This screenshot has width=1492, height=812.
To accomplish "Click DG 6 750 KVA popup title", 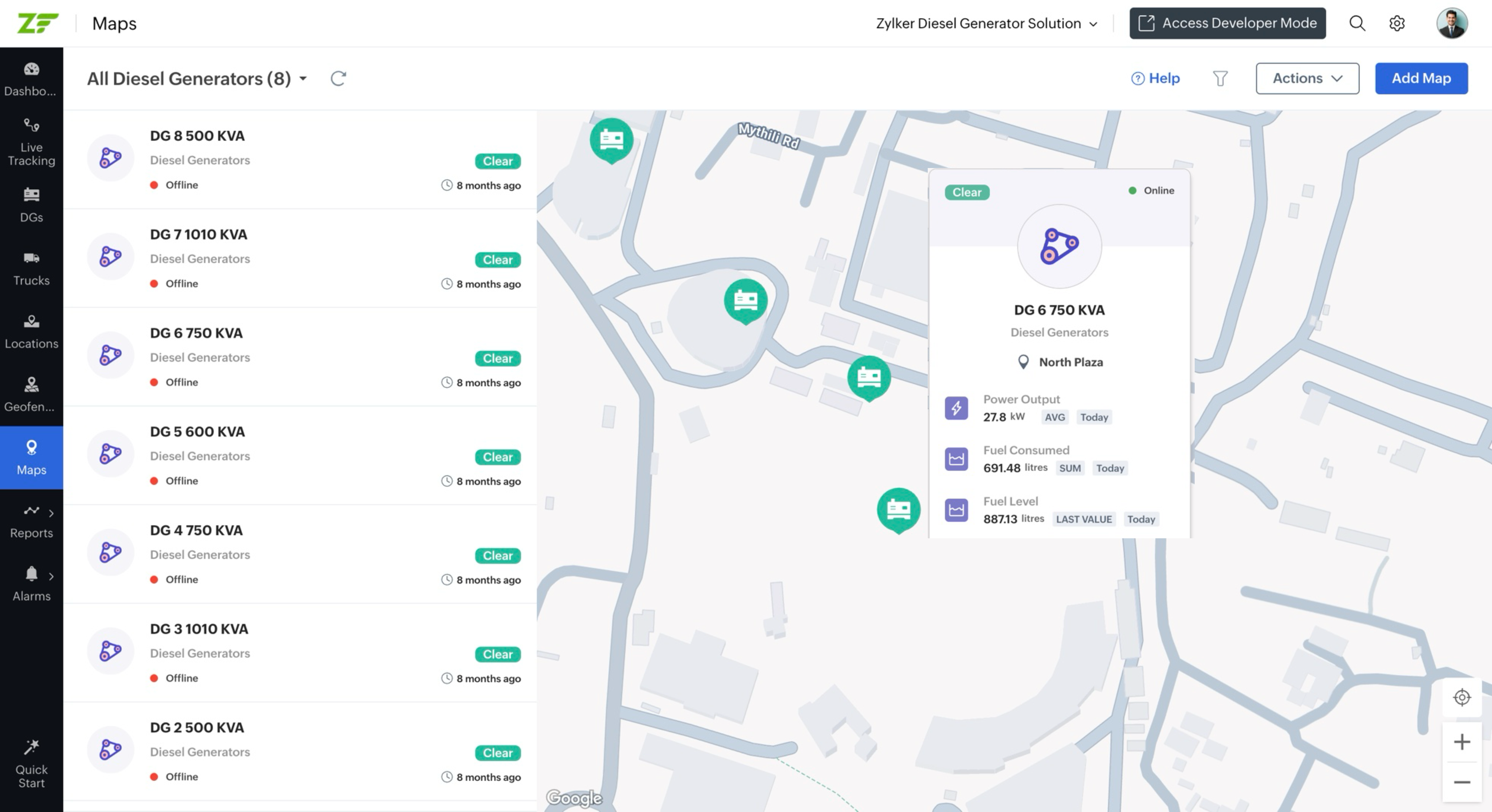I will click(1059, 310).
